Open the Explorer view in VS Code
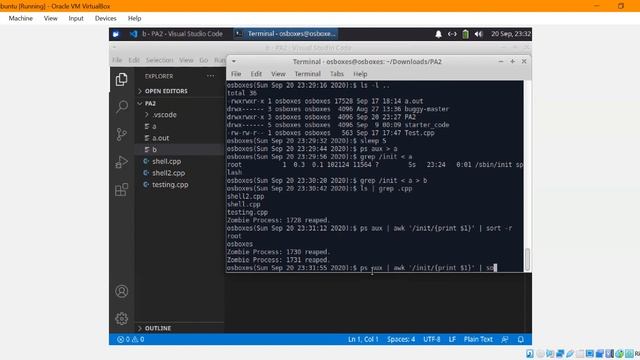 click(121, 80)
